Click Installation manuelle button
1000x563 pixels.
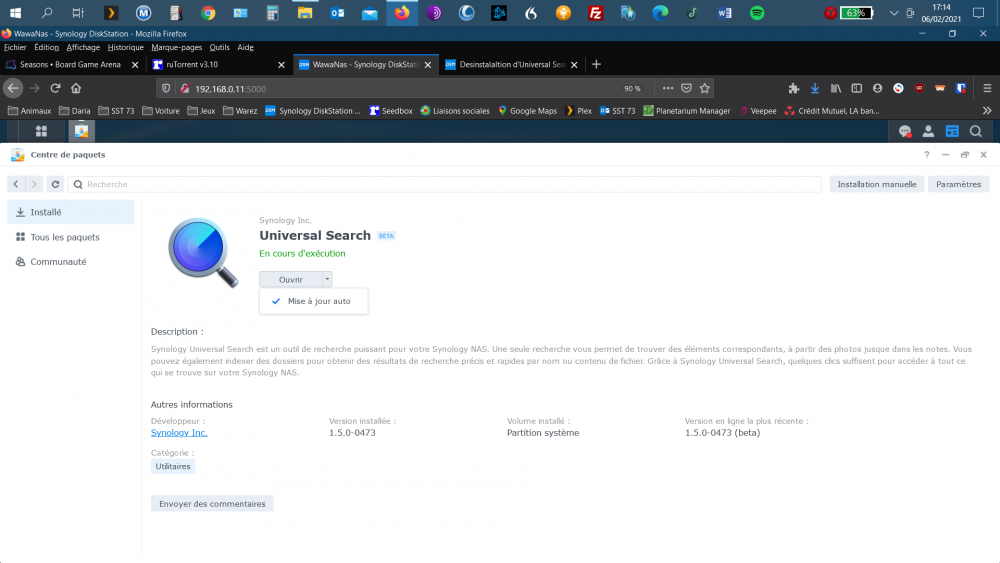pyautogui.click(x=876, y=184)
